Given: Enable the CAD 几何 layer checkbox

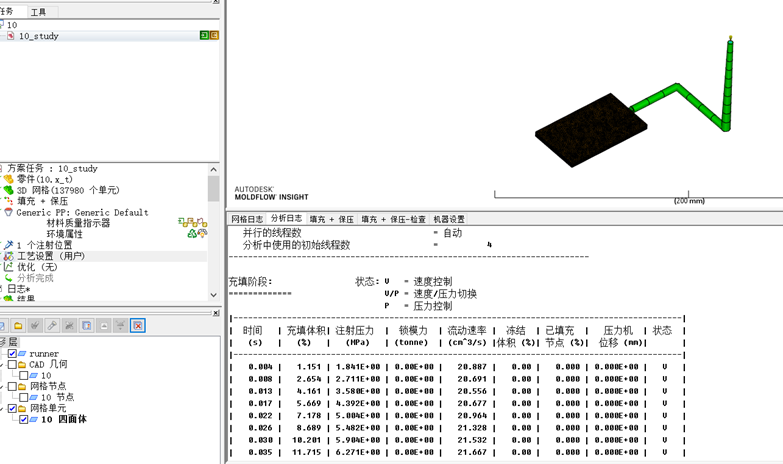Looking at the screenshot, I should tap(12, 365).
